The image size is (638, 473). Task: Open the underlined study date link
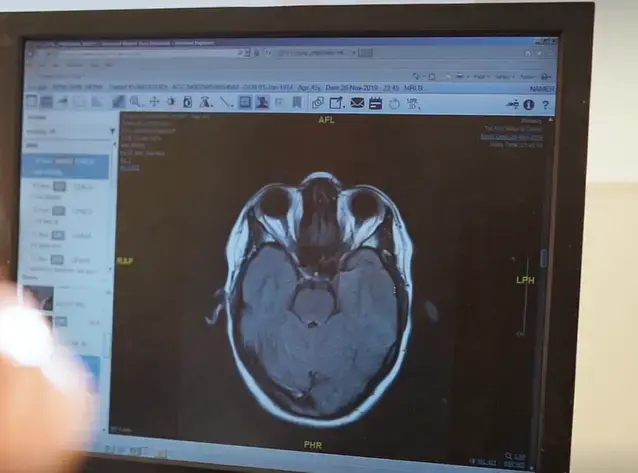tap(511, 137)
